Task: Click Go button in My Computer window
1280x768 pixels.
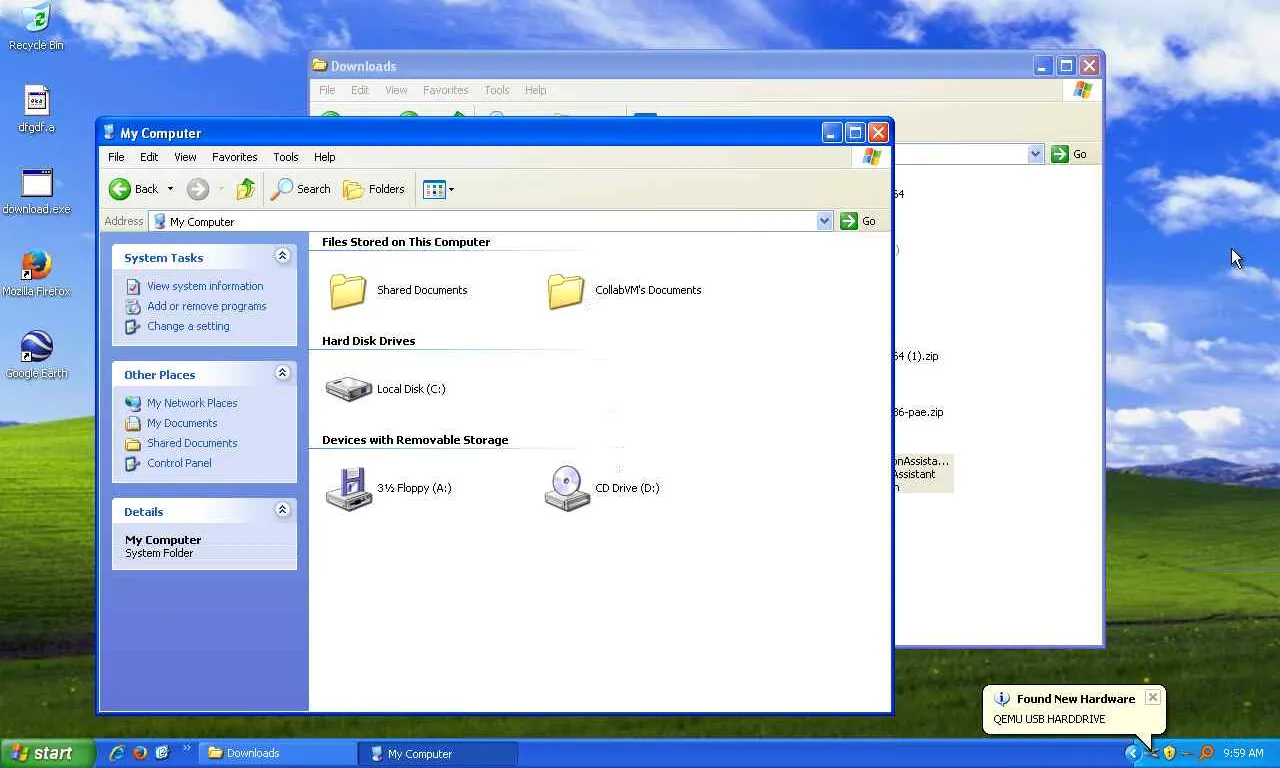Action: tap(859, 221)
